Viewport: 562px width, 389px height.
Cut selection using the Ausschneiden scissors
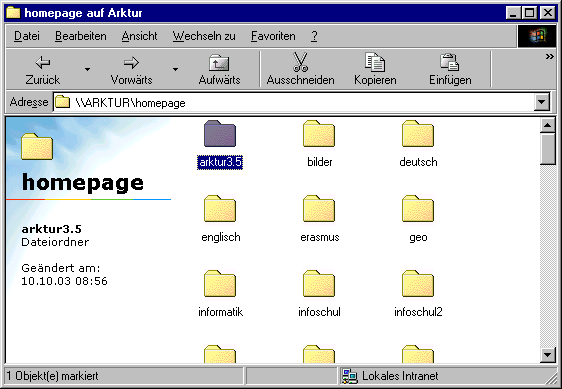click(x=300, y=62)
